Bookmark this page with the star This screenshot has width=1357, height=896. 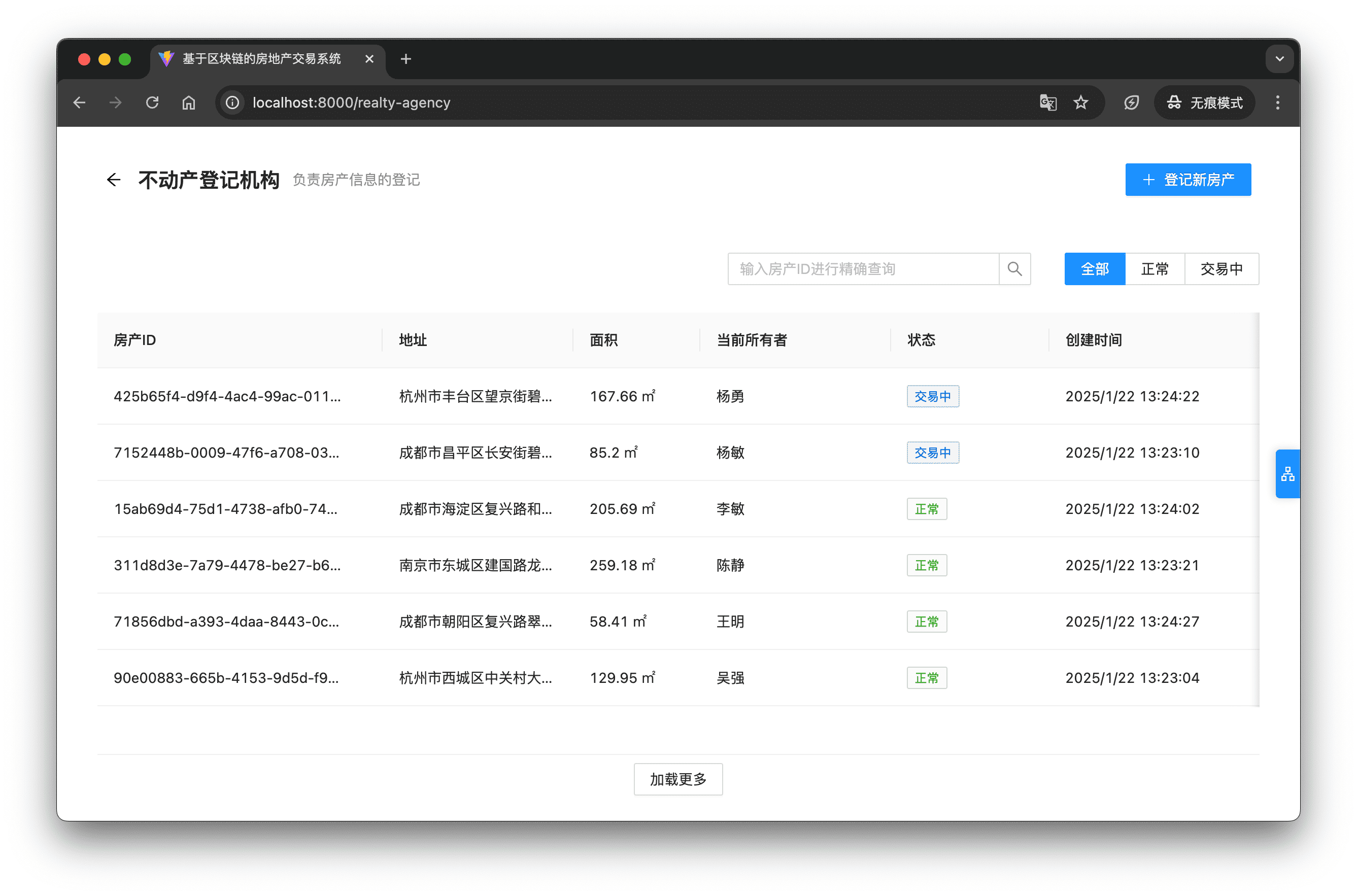1081,103
